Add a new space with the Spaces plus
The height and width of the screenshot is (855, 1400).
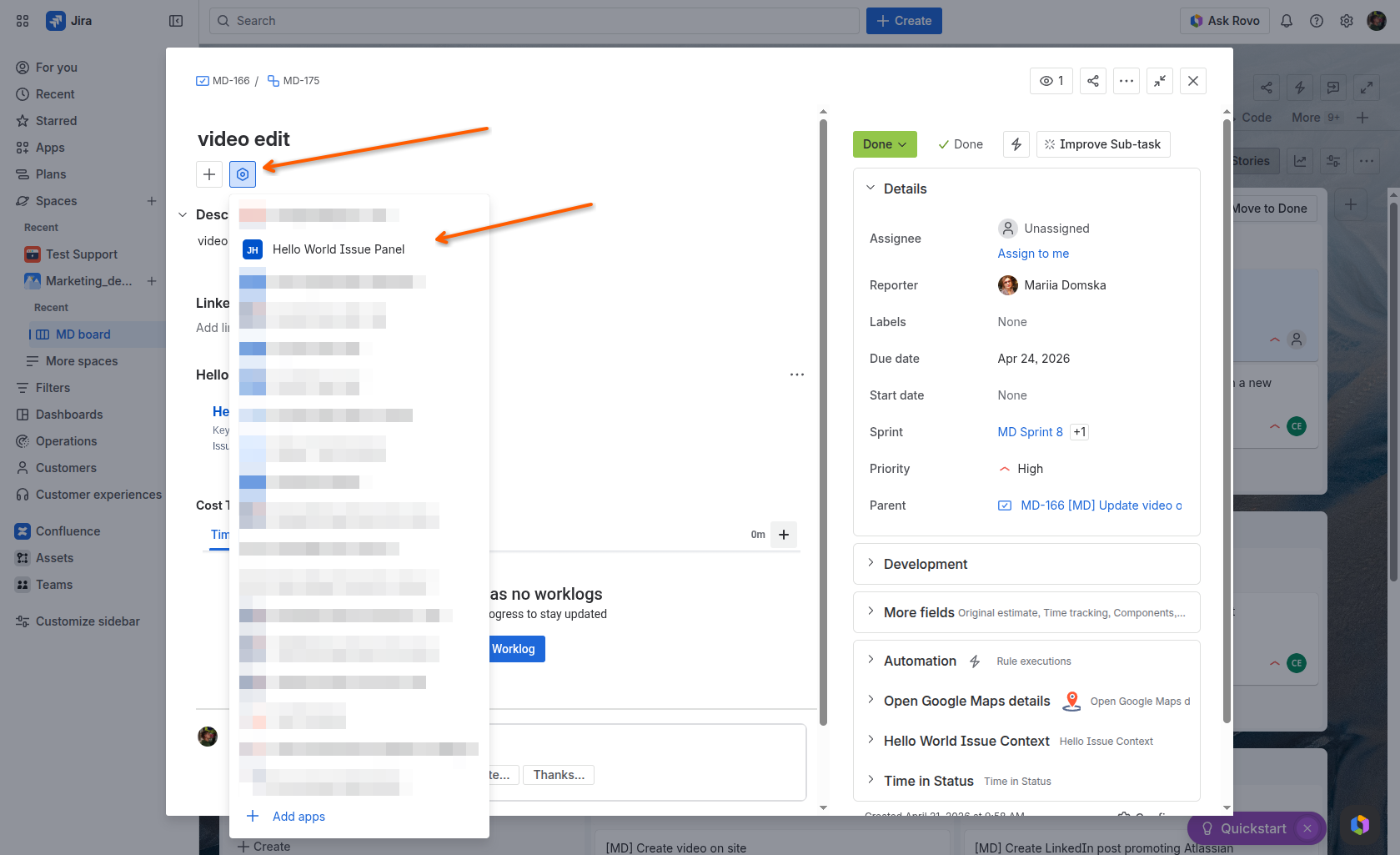tap(152, 201)
